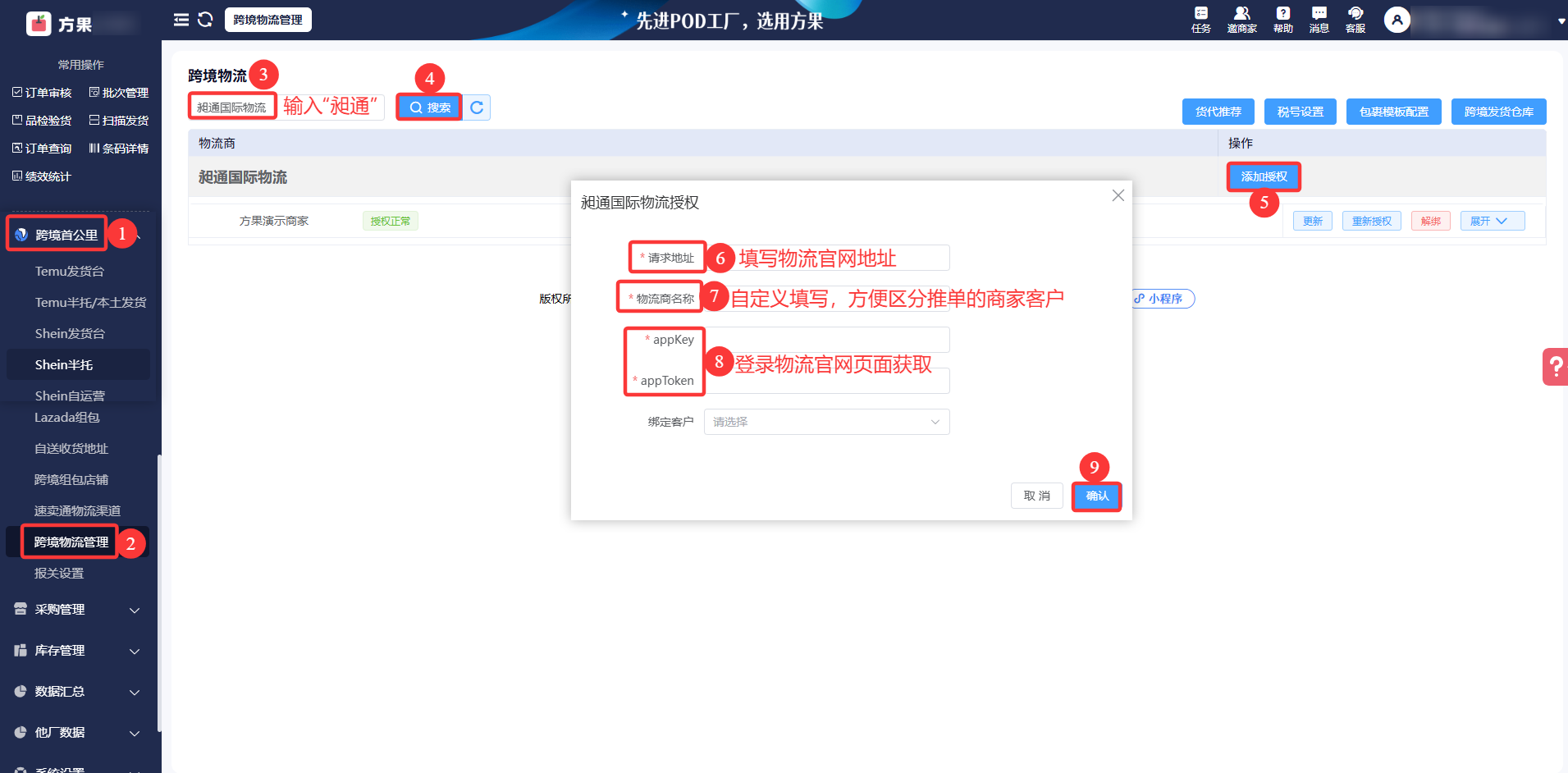The width and height of the screenshot is (1568, 773).
Task: Click 重新授权 on 方果演示商家 row
Action: pos(1372,221)
